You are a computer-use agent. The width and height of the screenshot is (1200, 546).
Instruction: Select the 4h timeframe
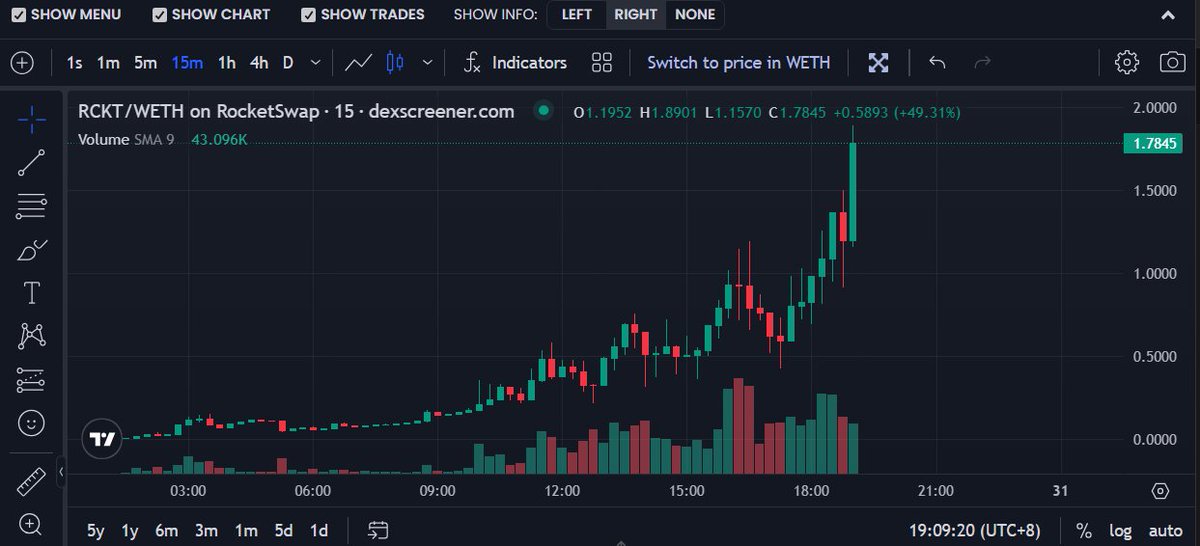pos(259,63)
